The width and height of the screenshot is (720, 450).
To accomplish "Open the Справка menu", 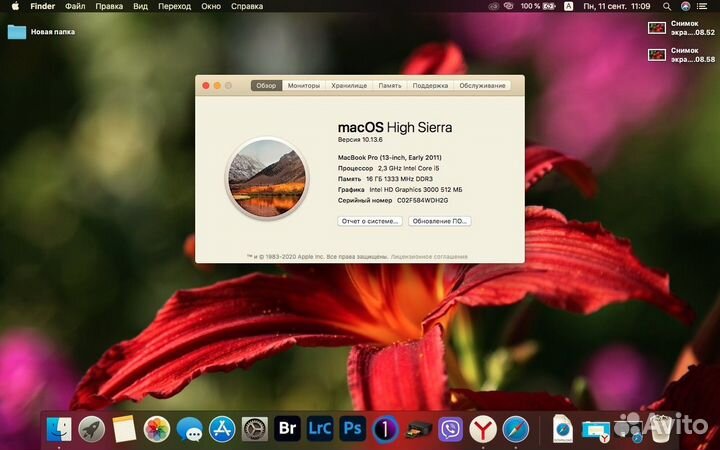I will [x=247, y=6].
